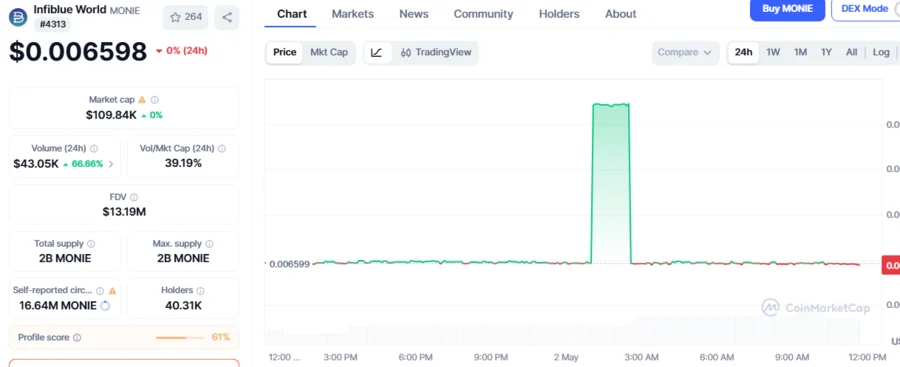Add MONIE to watchlist star

tap(175, 17)
